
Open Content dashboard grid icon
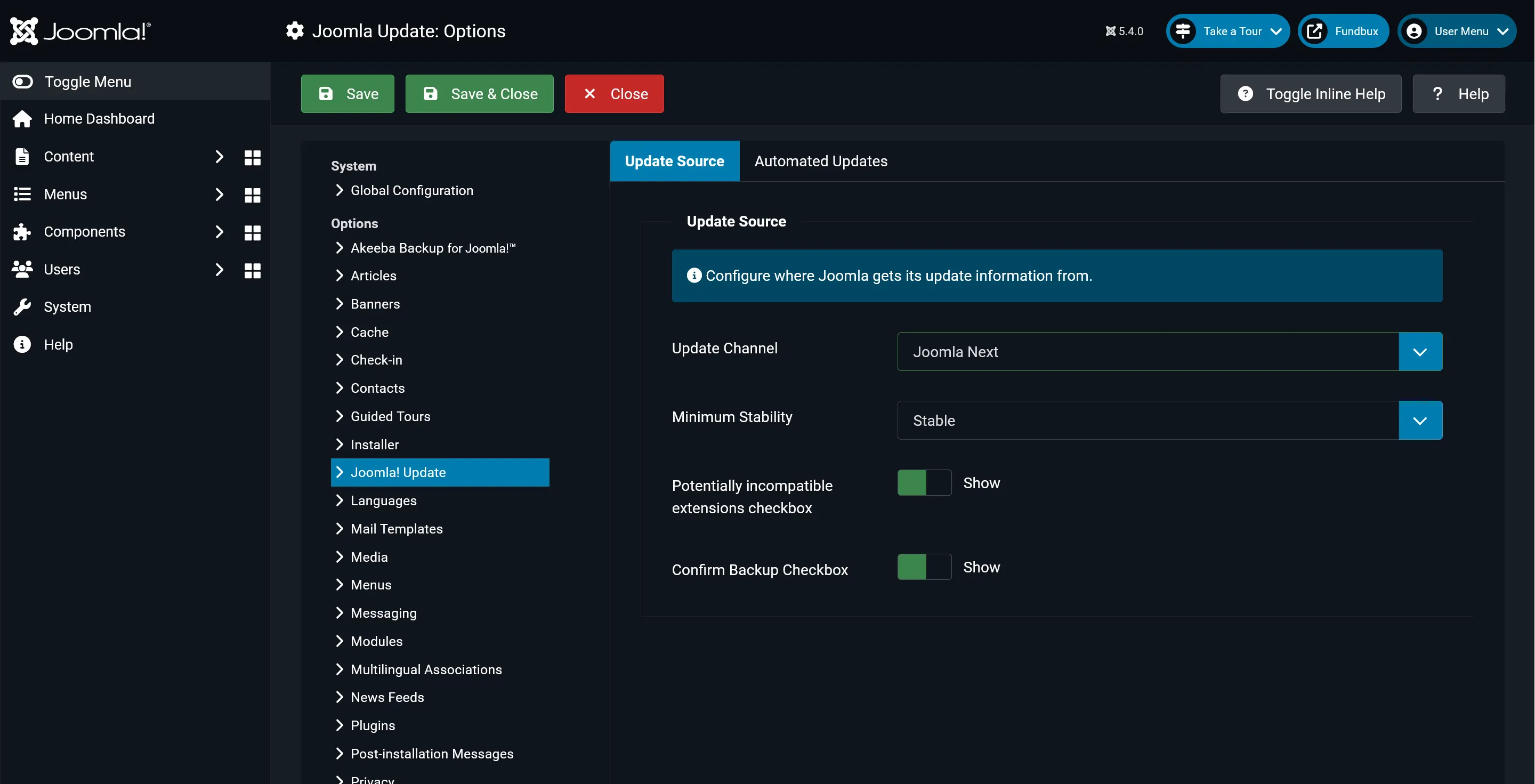click(252, 157)
